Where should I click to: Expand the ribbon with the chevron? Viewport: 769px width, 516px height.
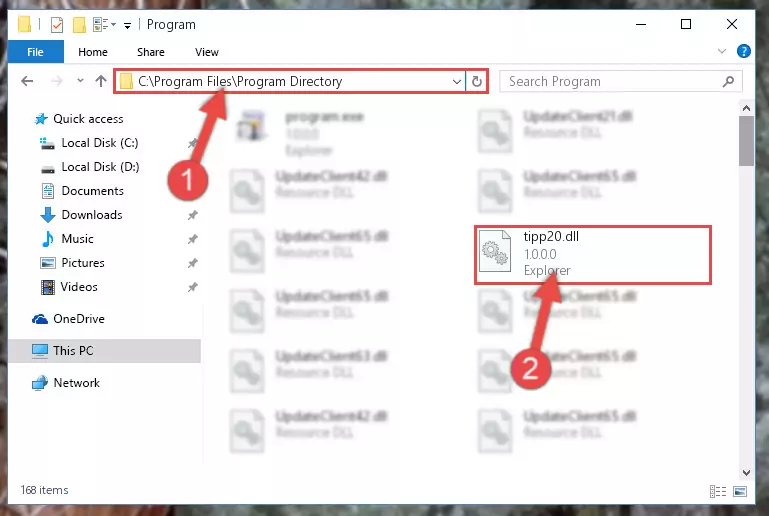(x=722, y=51)
